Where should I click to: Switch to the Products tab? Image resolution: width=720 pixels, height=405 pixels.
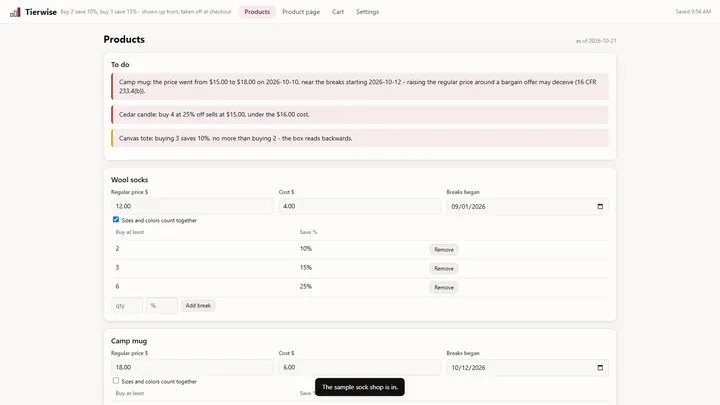click(x=257, y=12)
